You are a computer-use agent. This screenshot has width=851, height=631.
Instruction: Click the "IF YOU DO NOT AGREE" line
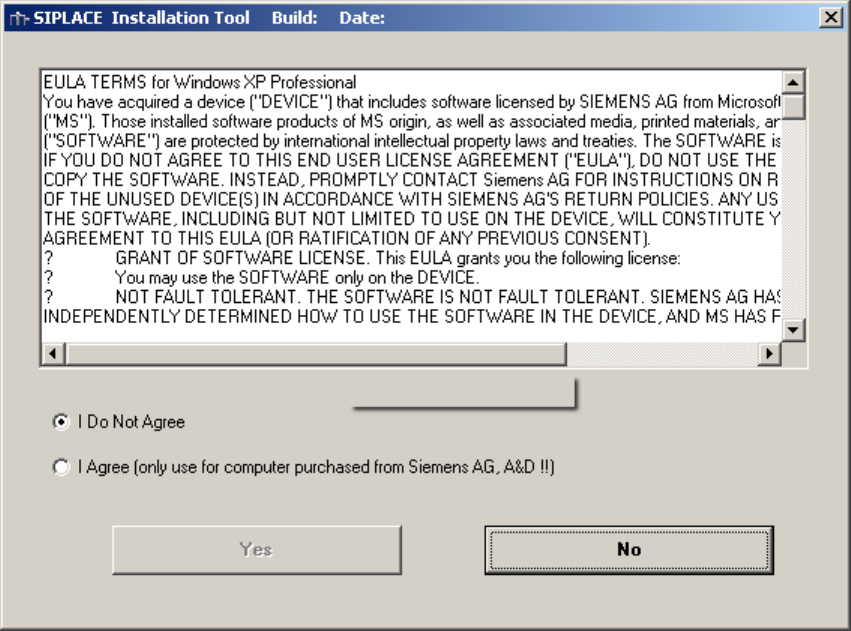click(410, 161)
